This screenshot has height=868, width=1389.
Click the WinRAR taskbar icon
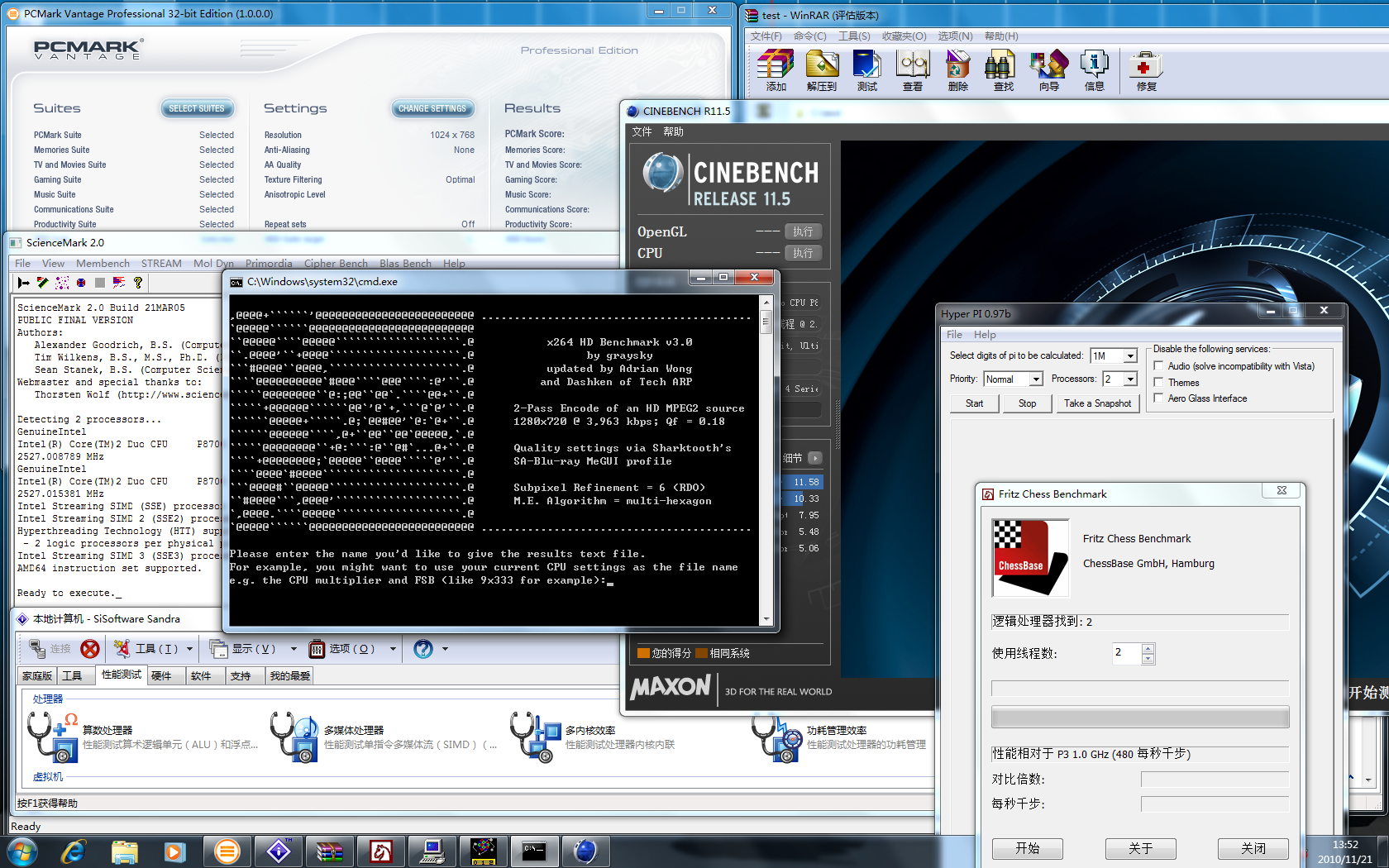pos(329,851)
